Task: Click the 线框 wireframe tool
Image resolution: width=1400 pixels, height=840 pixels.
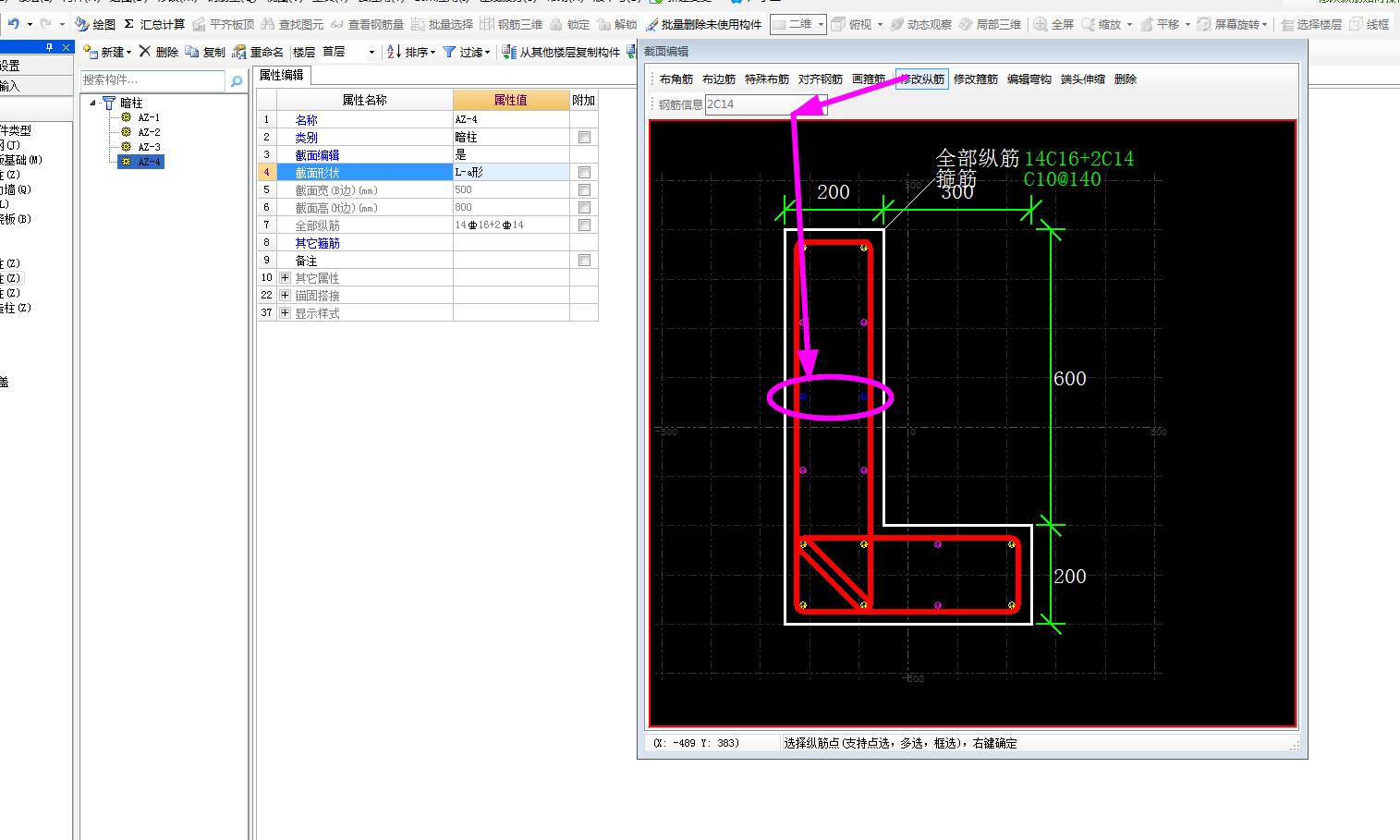Action: coord(1370,24)
